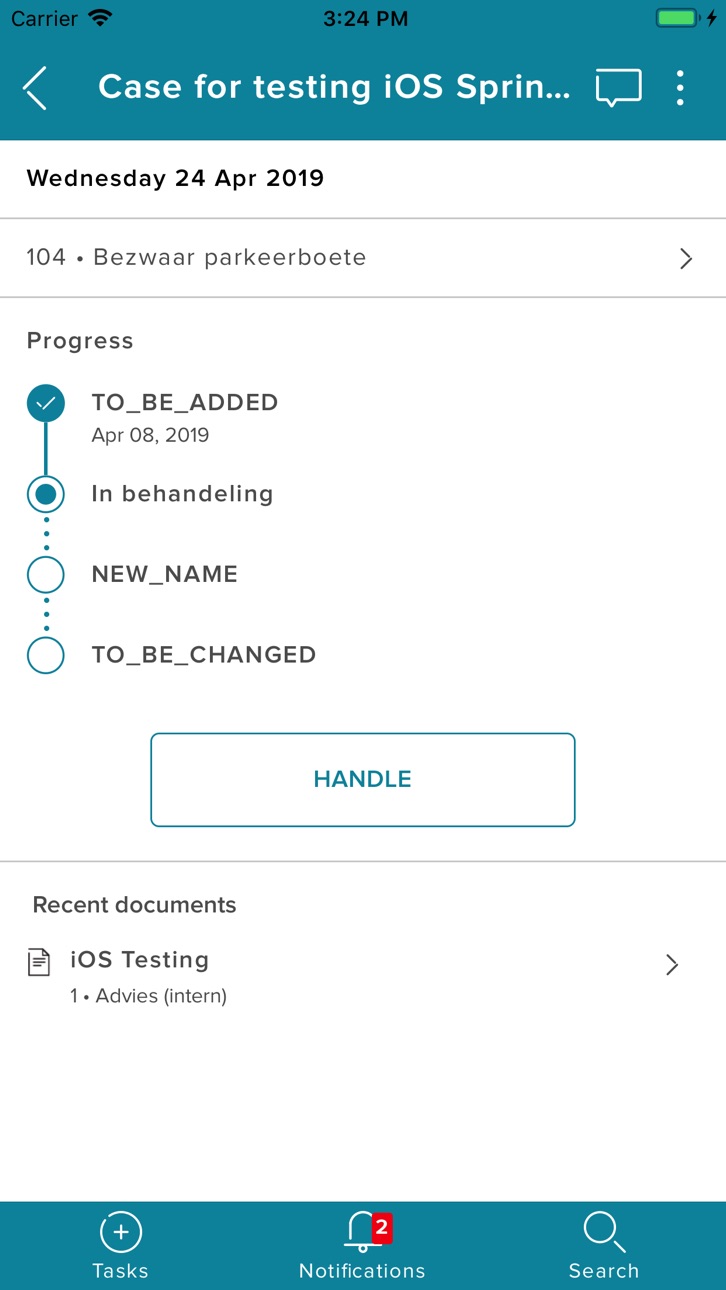The image size is (726, 1290).
Task: Tap the iOS Testing document icon
Action: point(39,963)
